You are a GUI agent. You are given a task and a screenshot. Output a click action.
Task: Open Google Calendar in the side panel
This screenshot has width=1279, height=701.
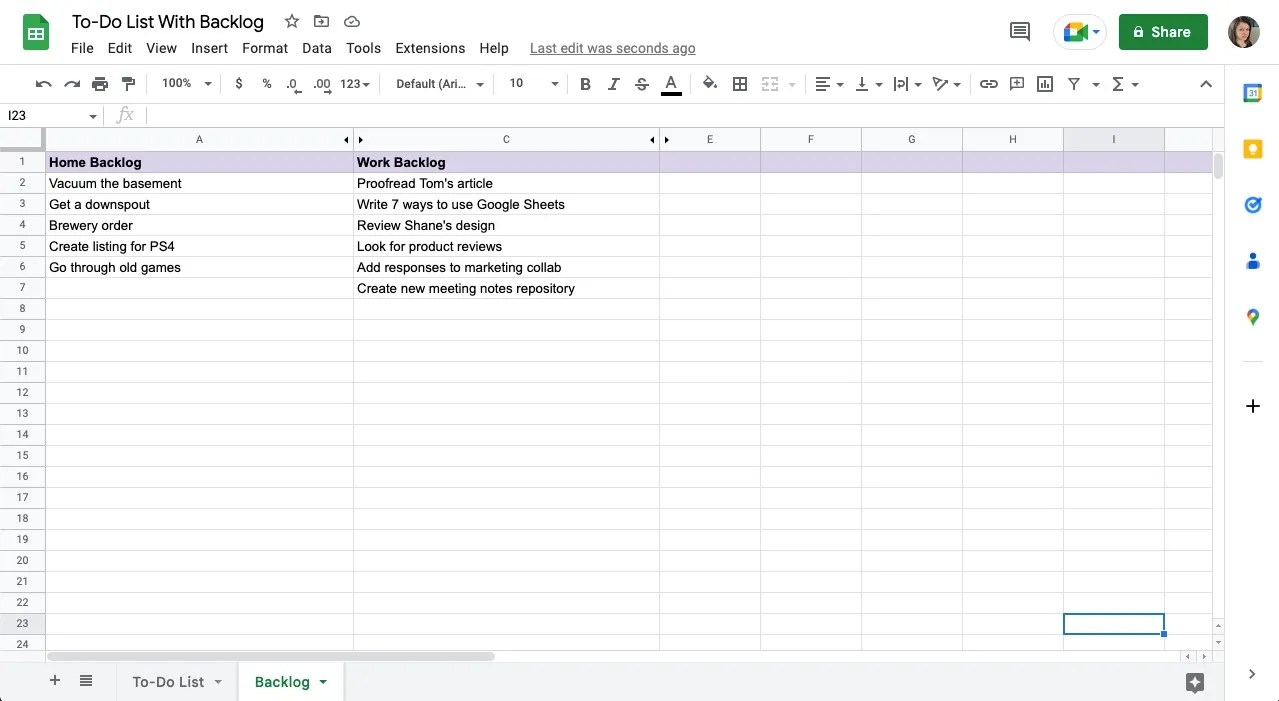pyautogui.click(x=1253, y=93)
